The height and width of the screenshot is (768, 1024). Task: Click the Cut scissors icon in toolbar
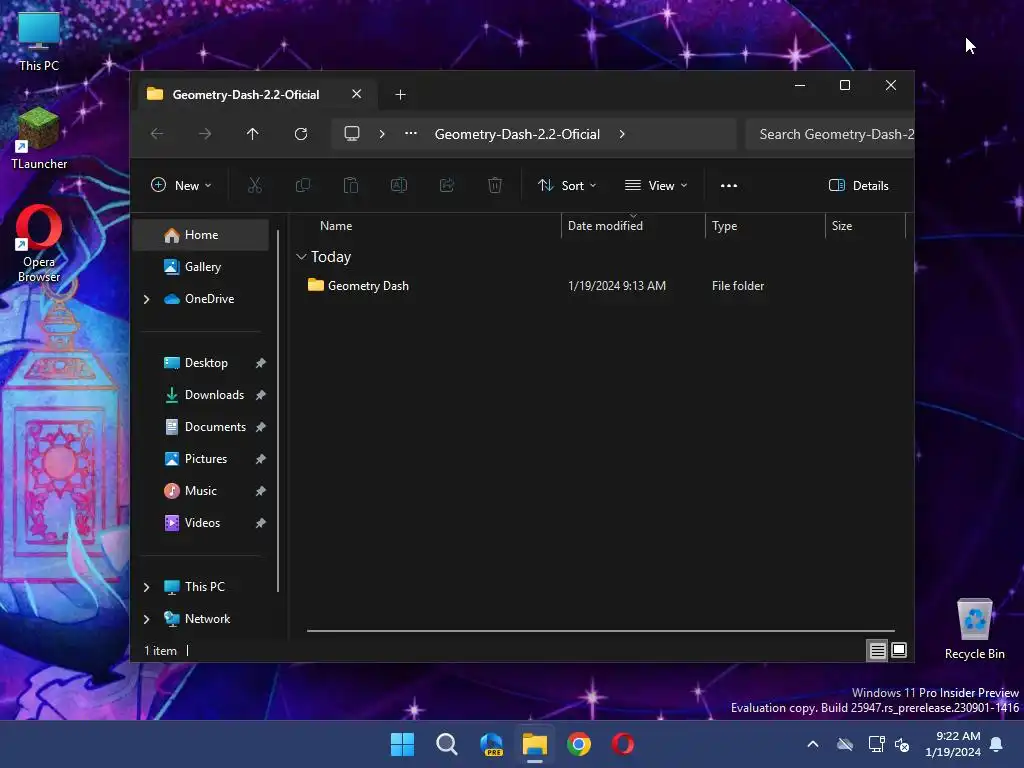tap(255, 185)
